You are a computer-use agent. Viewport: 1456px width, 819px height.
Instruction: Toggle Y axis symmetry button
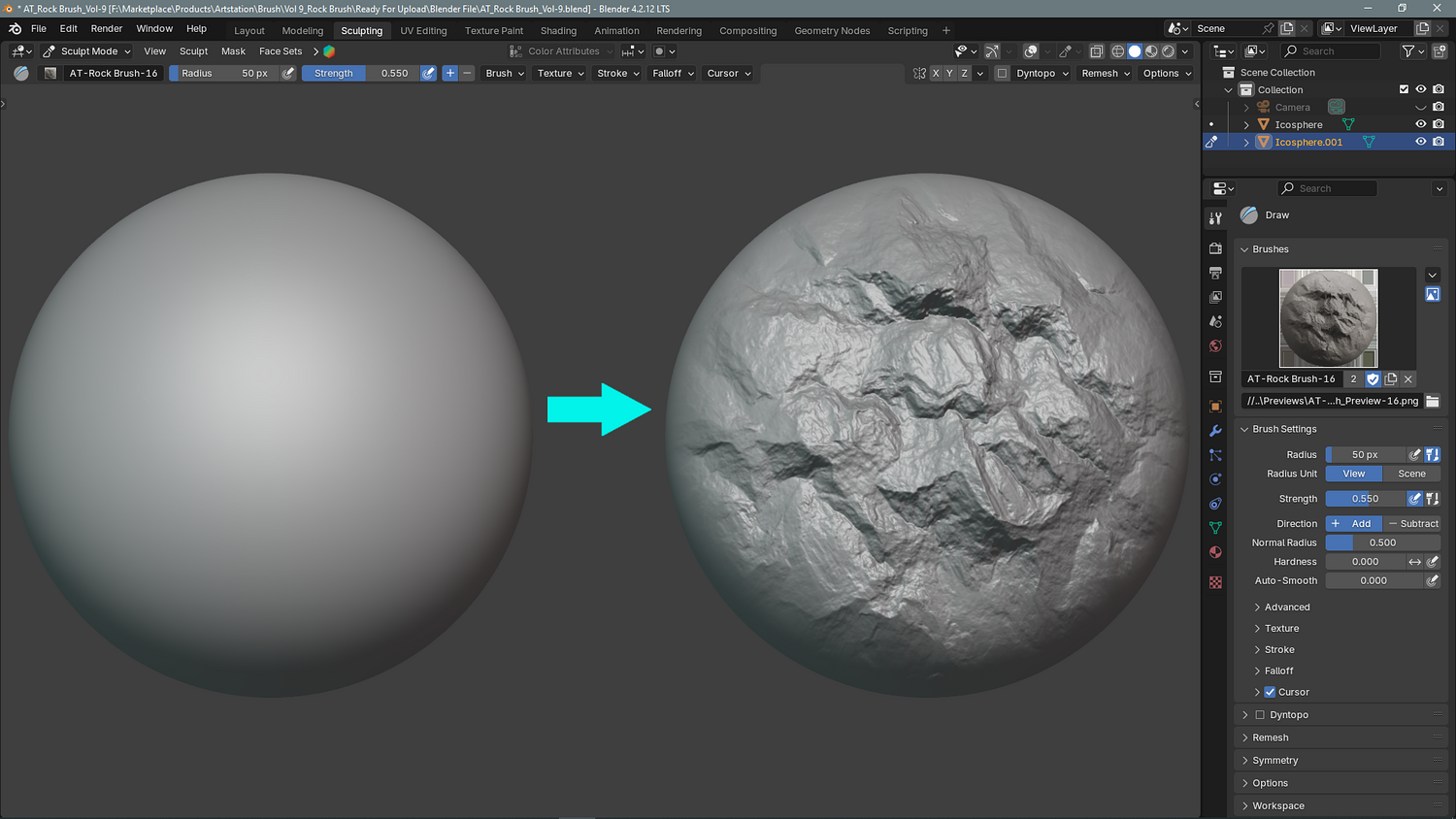(950, 74)
